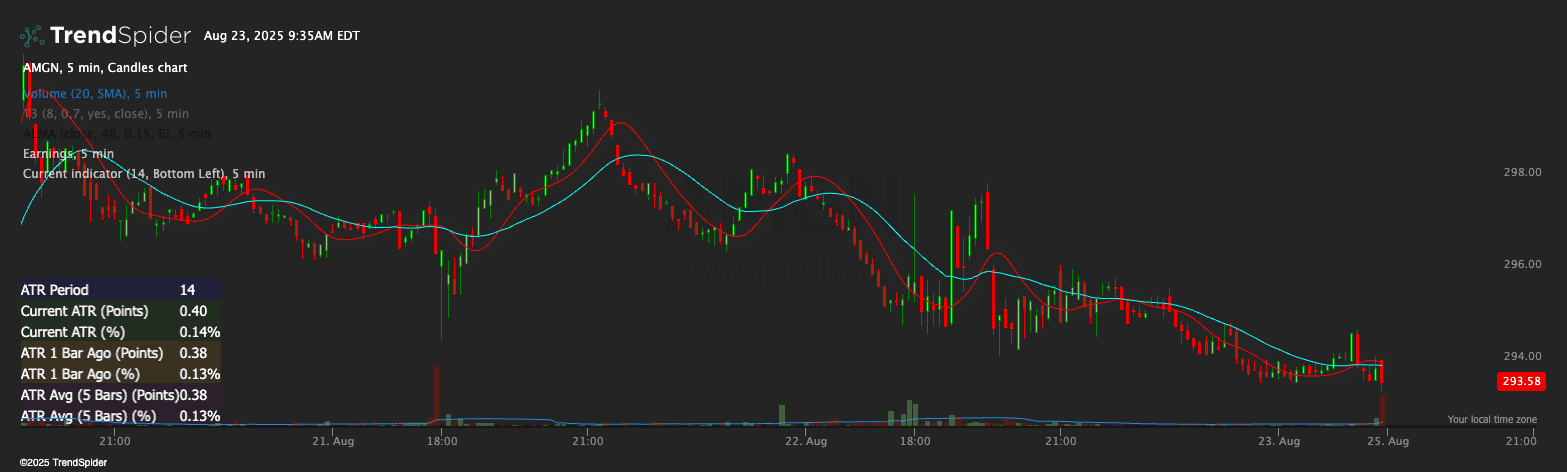Click the Earnings, 5 min indicator label

point(68,154)
